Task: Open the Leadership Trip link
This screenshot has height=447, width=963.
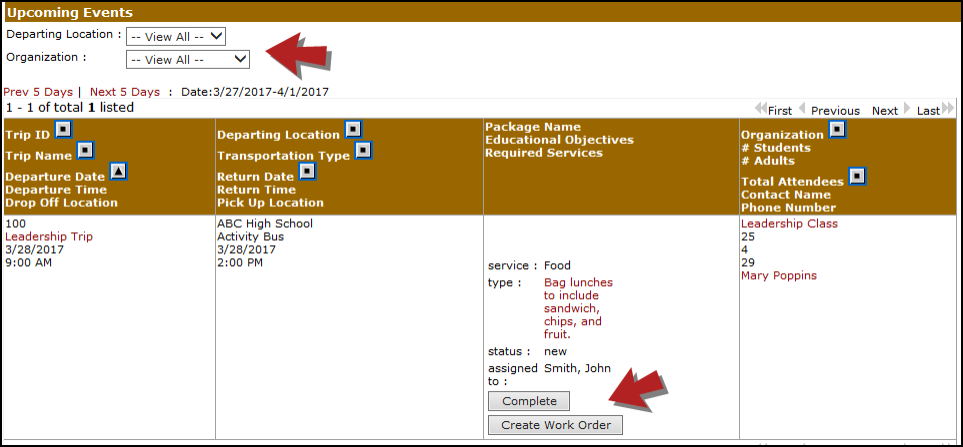Action: (x=49, y=237)
